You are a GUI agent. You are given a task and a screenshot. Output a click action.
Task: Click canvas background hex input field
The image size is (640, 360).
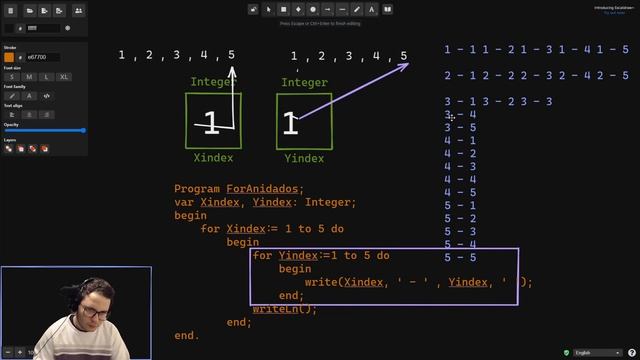pos(43,28)
